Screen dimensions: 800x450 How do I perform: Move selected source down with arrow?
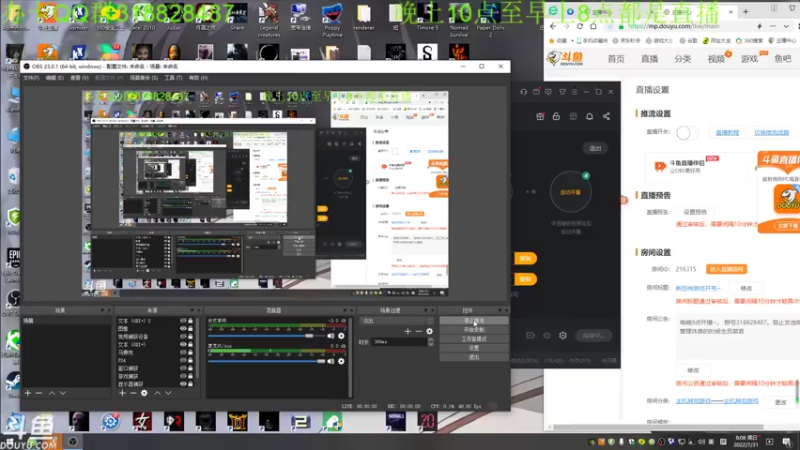(168, 393)
